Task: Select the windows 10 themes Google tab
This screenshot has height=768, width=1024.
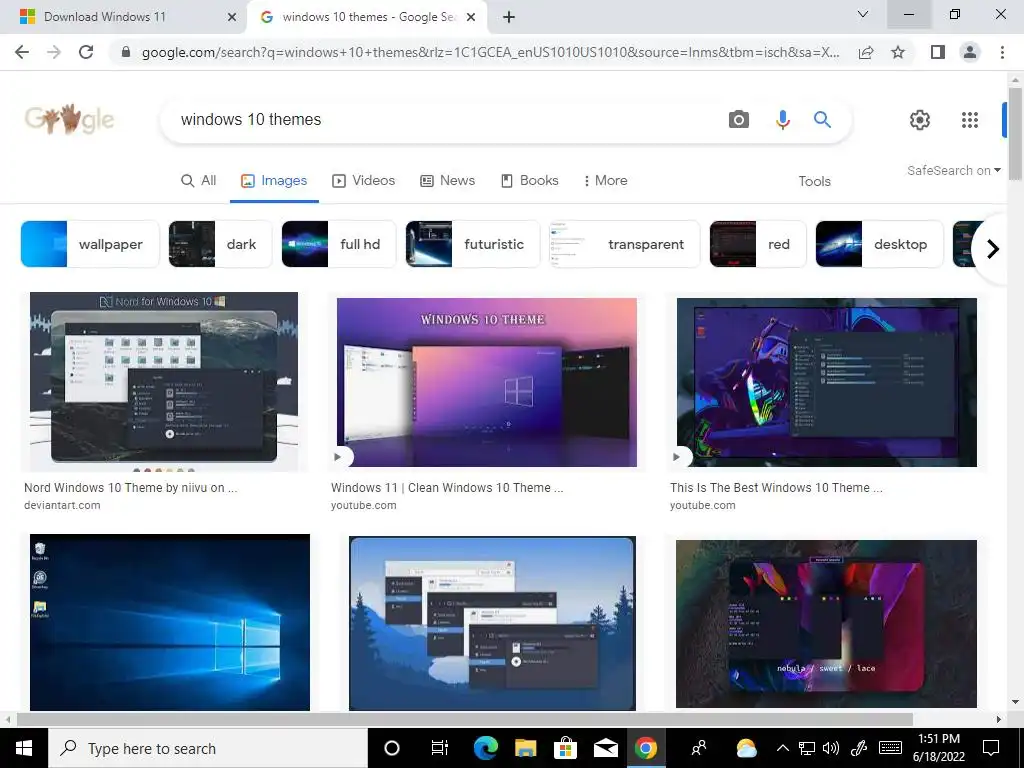Action: pos(367,17)
